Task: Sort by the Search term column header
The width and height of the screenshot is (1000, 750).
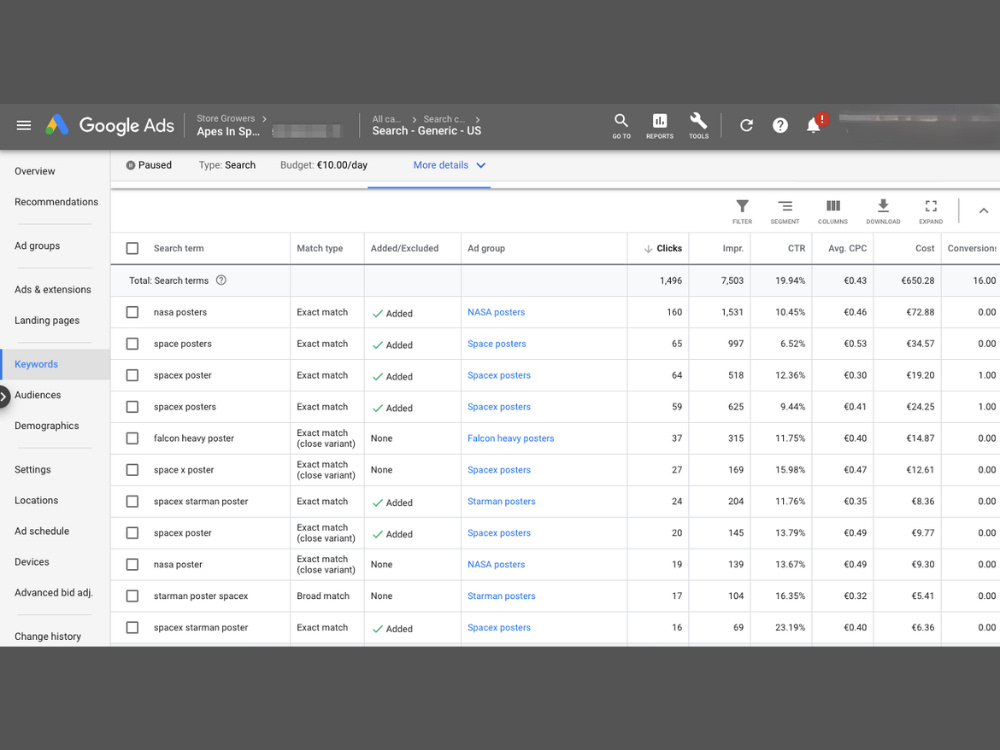Action: pos(179,248)
